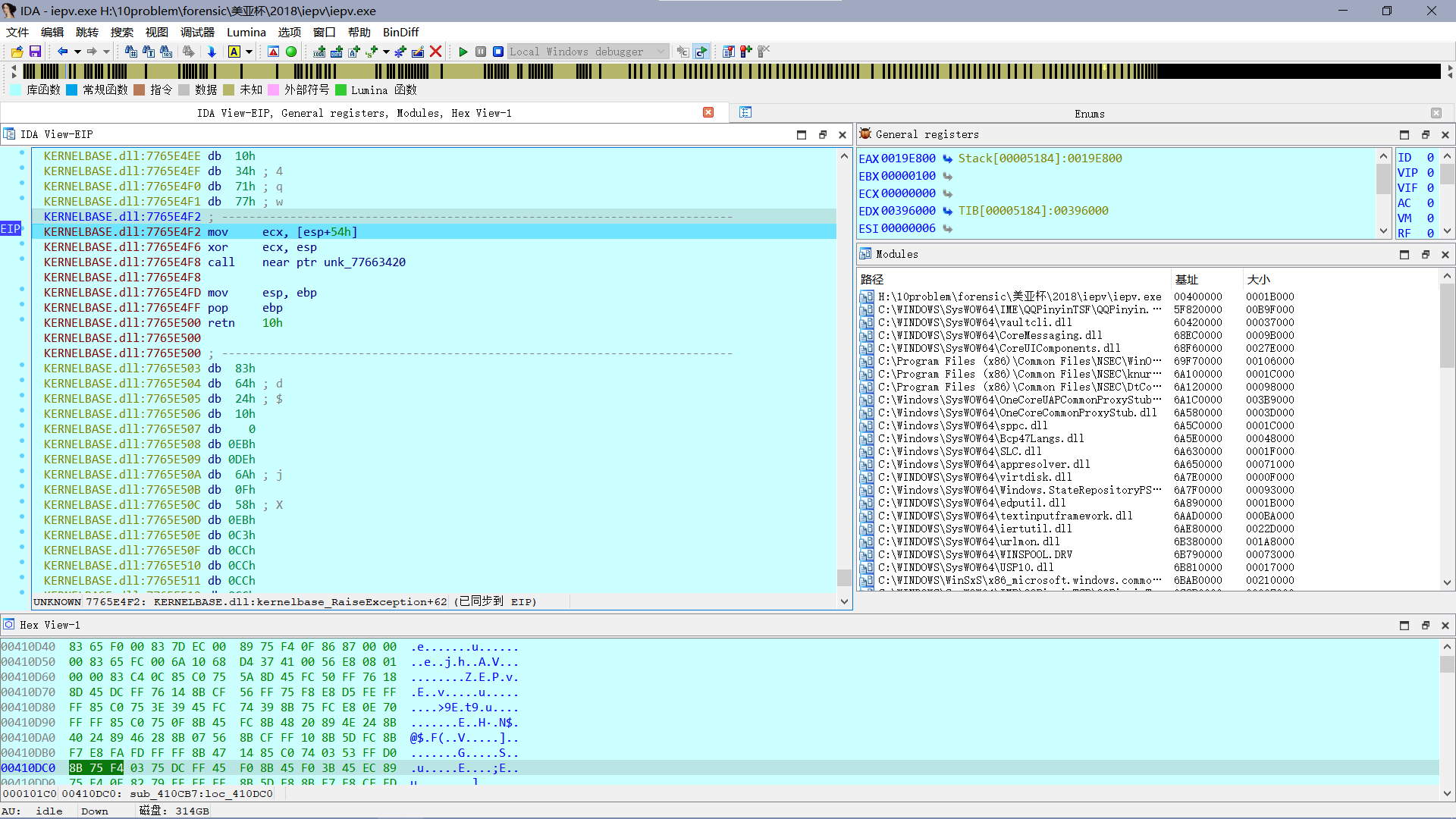The image size is (1456, 819).
Task: Expand the green plus icon dropdown arrow
Action: [x=386, y=52]
